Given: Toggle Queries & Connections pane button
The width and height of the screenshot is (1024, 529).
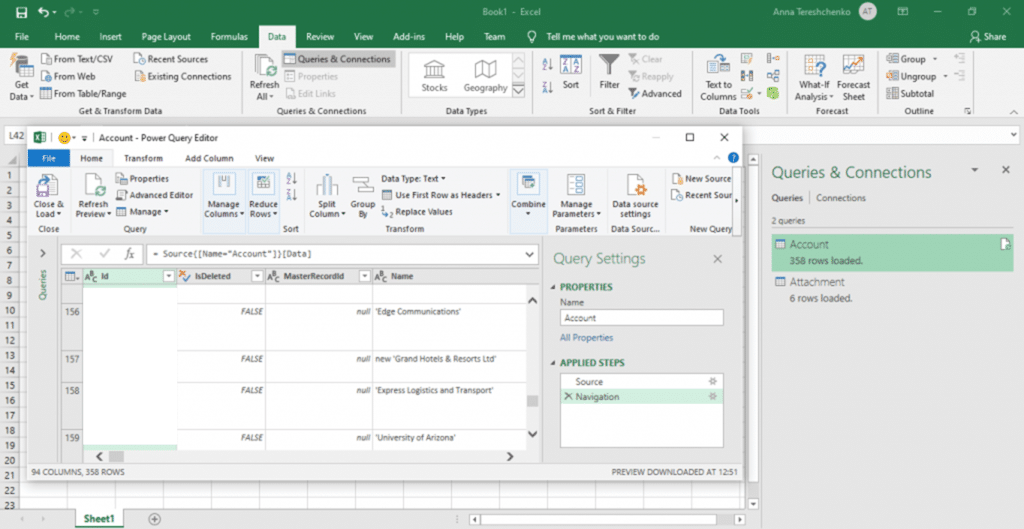Looking at the screenshot, I should (x=338, y=59).
